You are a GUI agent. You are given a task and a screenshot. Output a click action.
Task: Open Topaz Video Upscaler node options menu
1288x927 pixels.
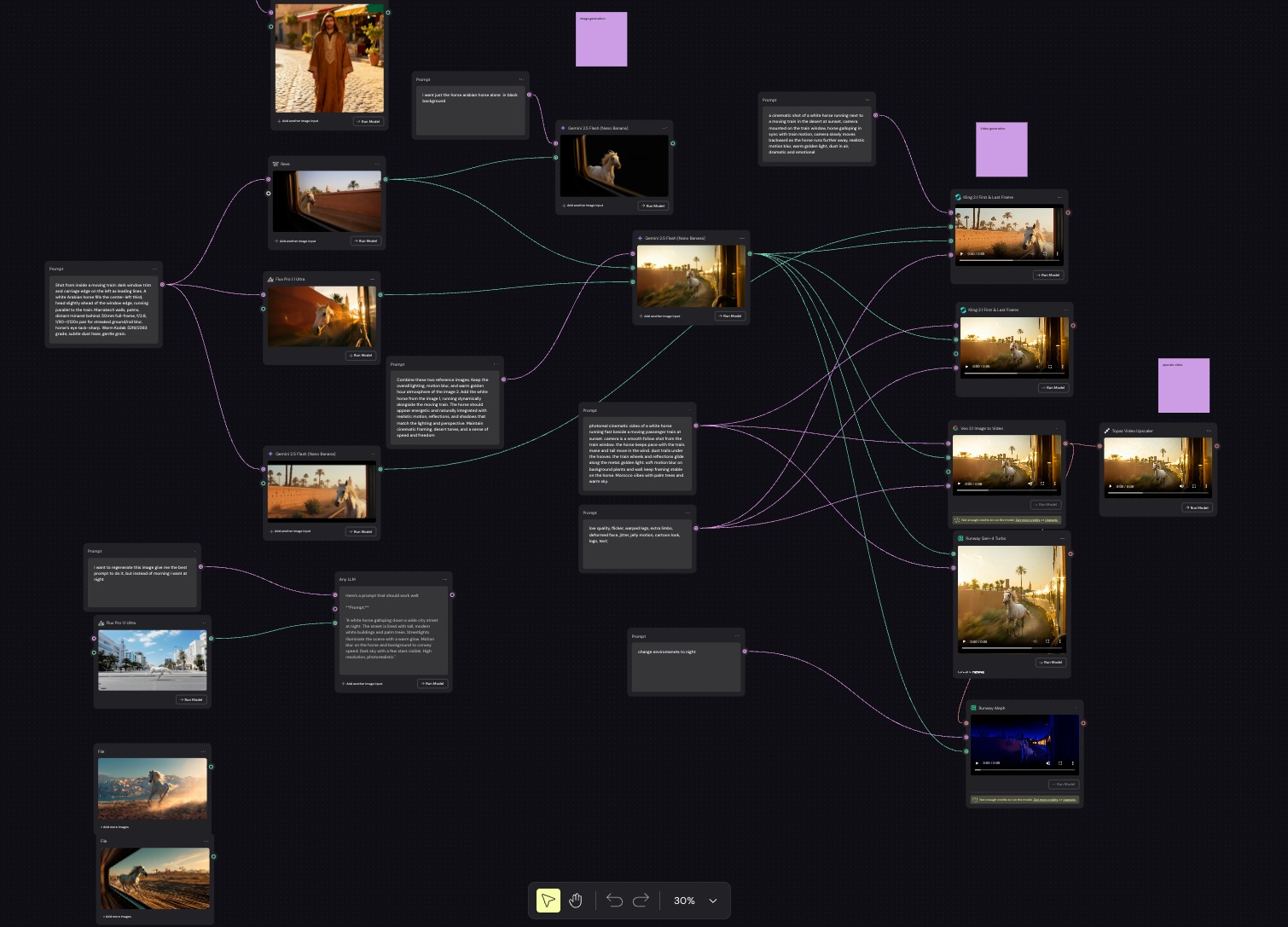[1209, 431]
